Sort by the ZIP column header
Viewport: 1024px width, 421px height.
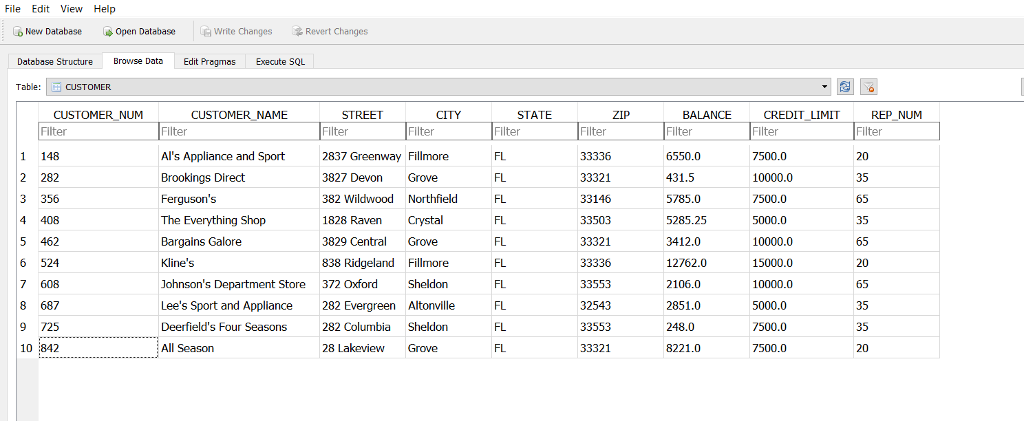click(620, 115)
